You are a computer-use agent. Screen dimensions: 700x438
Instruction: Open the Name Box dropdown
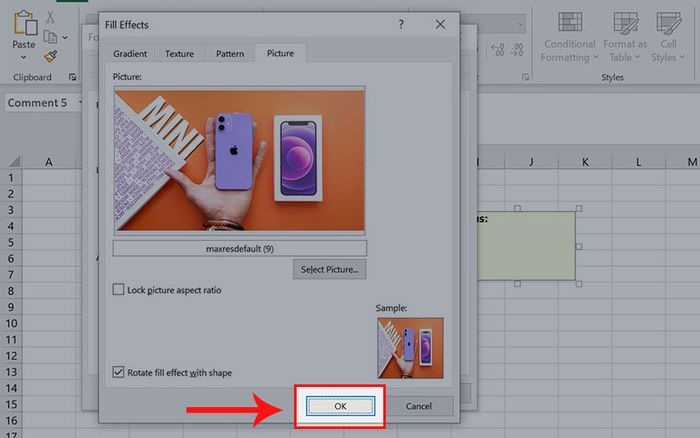click(80, 103)
